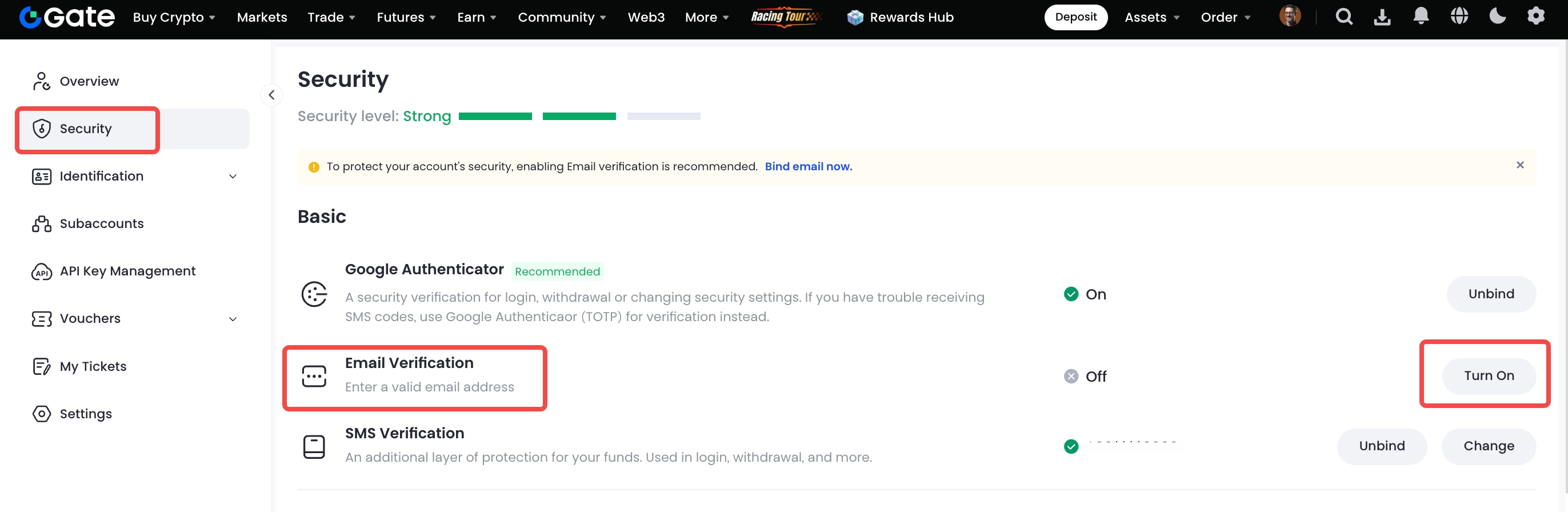Viewport: 1568px width, 512px height.
Task: Open language globe icon
Action: (x=1458, y=17)
